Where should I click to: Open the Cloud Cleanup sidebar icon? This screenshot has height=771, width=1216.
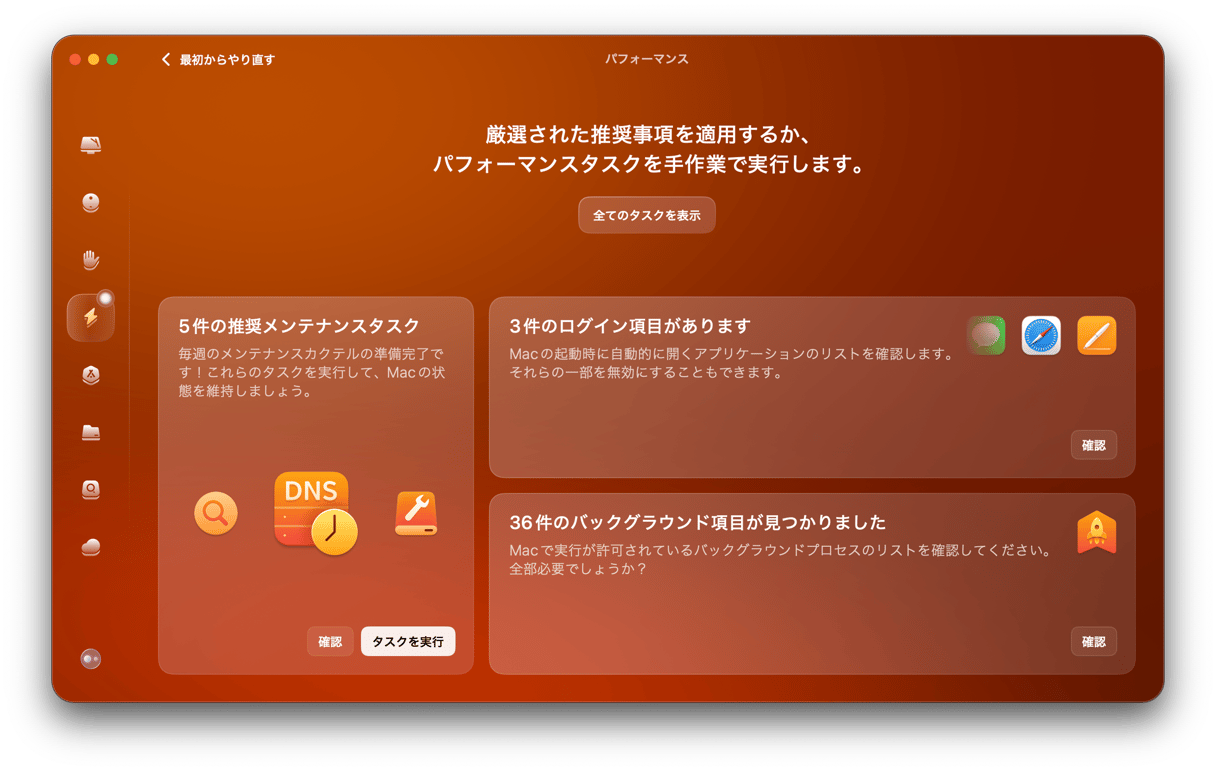pos(91,546)
